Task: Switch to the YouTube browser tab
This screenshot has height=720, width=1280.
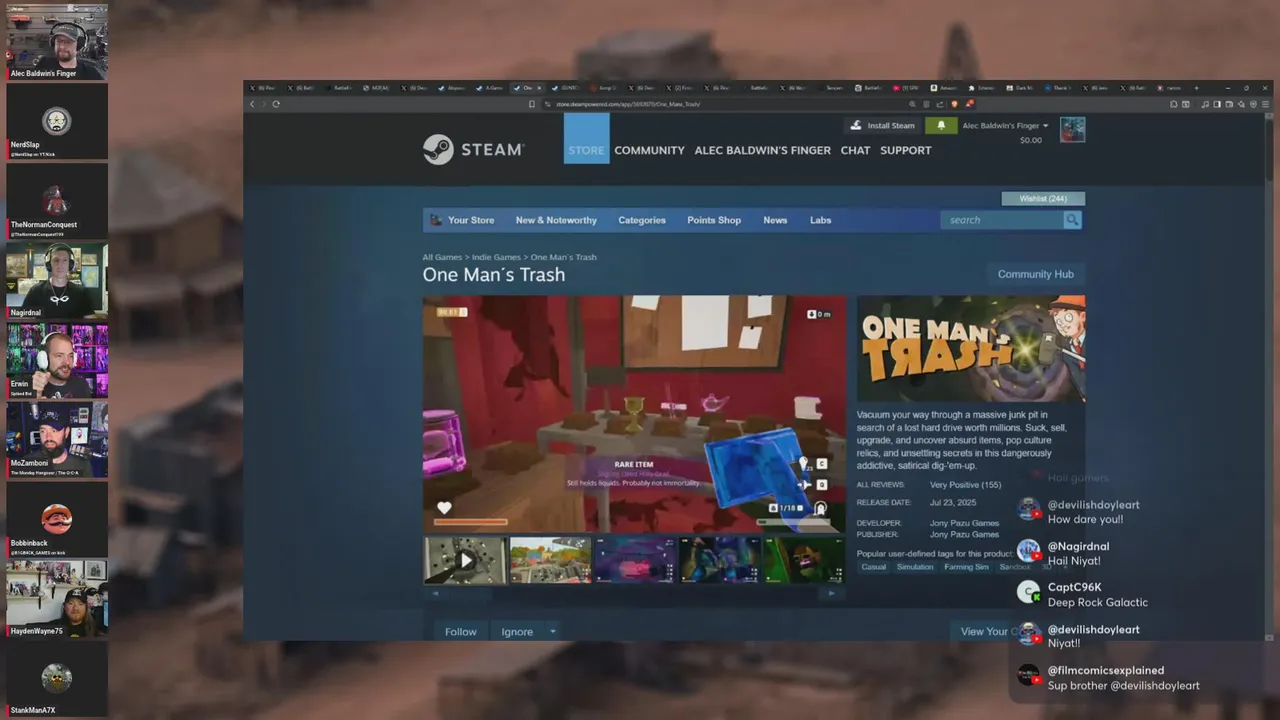Action: tap(908, 88)
